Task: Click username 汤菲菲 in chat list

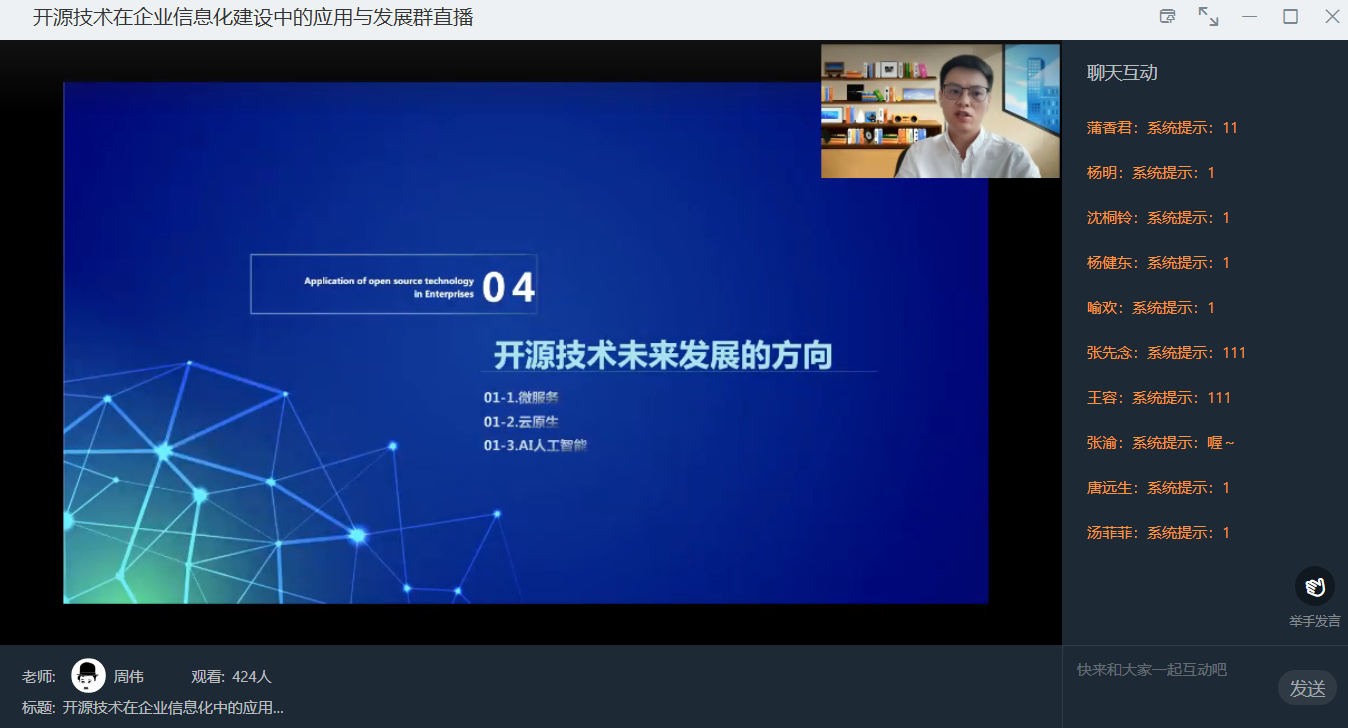Action: (x=1109, y=533)
